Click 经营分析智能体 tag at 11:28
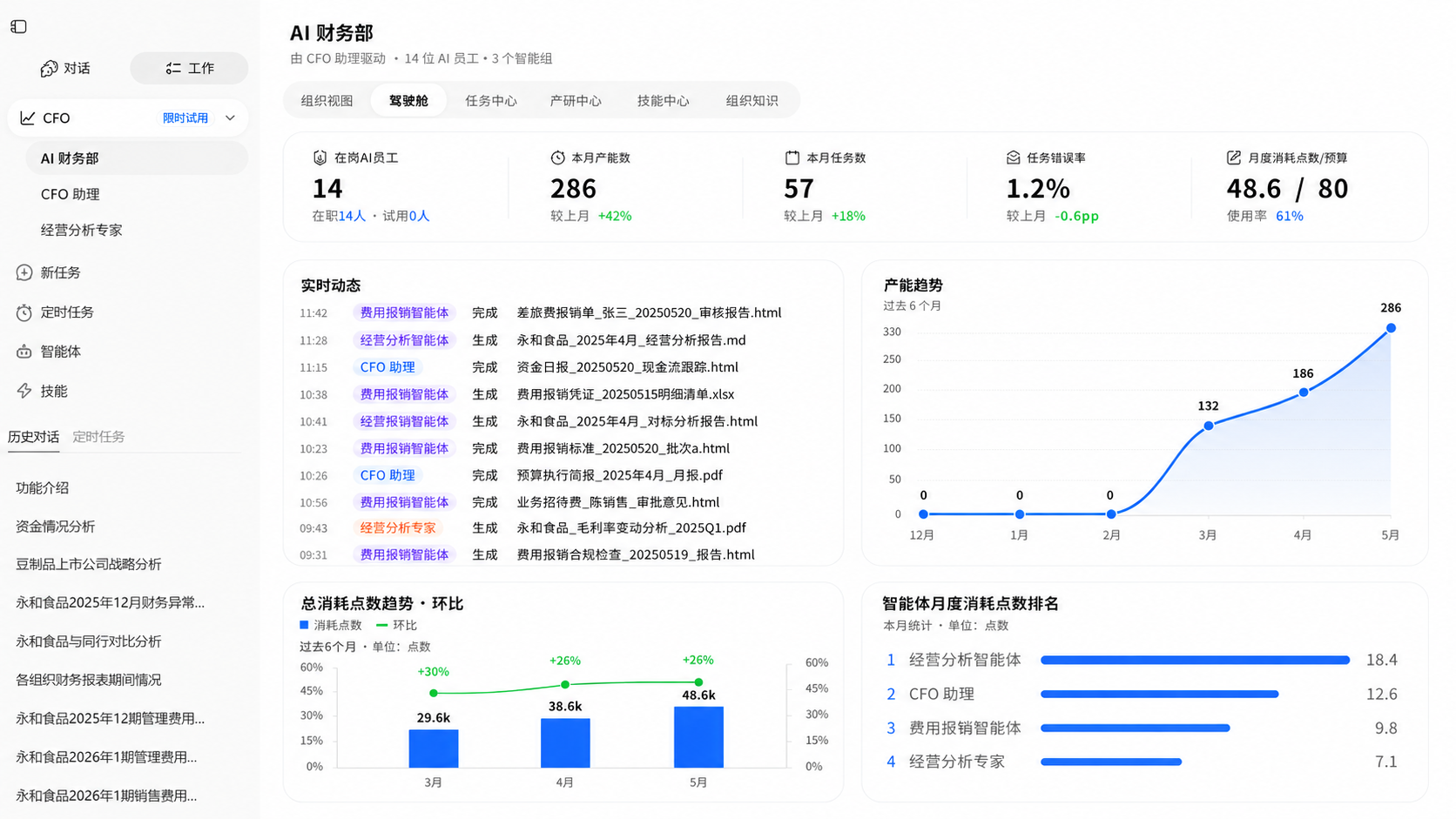This screenshot has height=819, width=1456. click(x=404, y=340)
